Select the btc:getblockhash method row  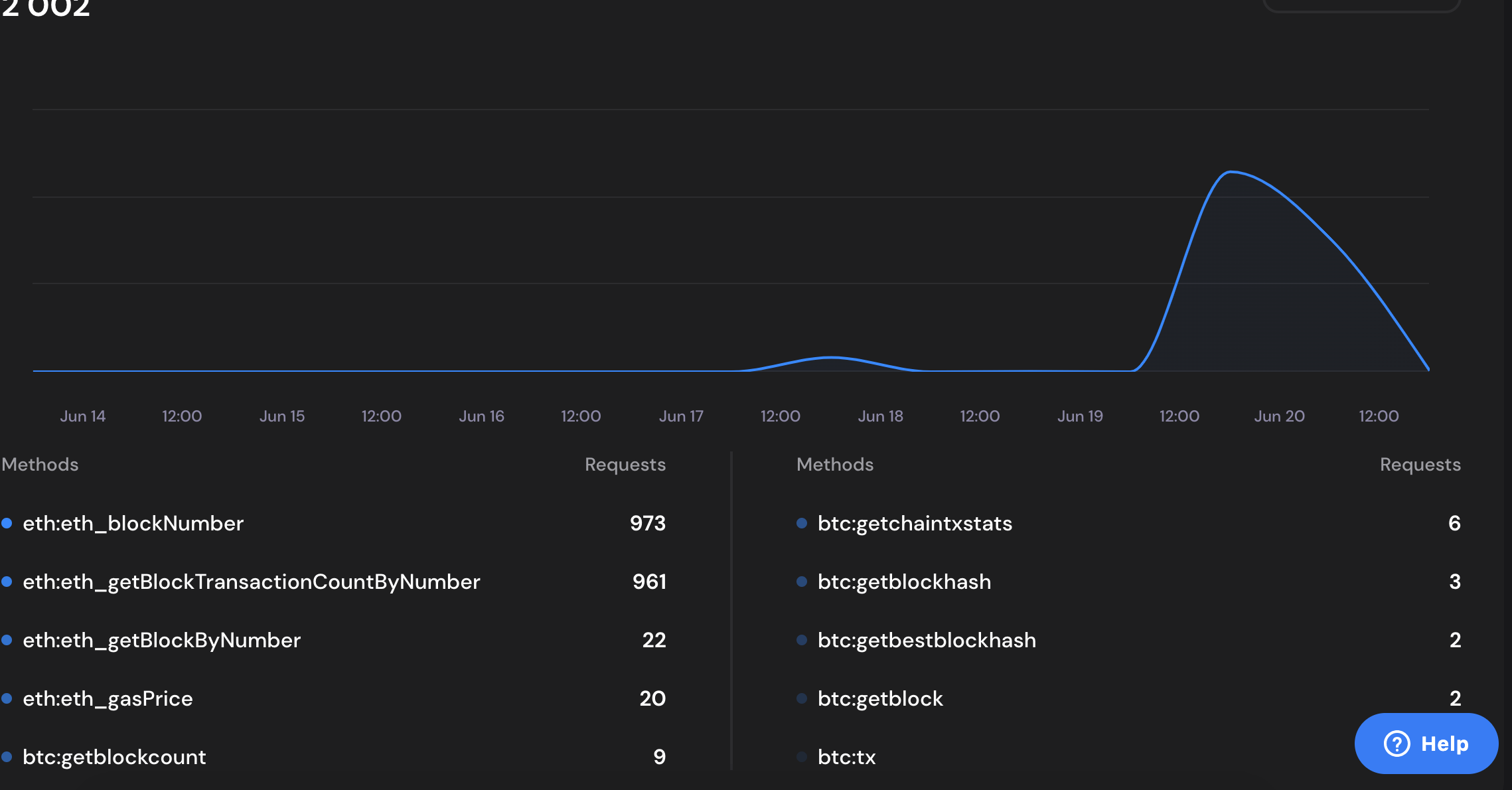coord(904,582)
